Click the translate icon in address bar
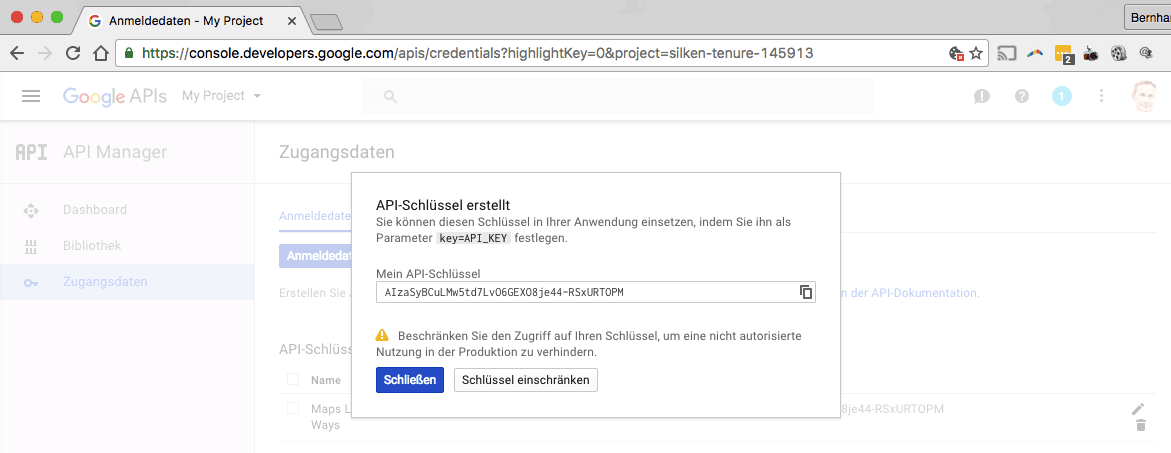 (x=956, y=54)
